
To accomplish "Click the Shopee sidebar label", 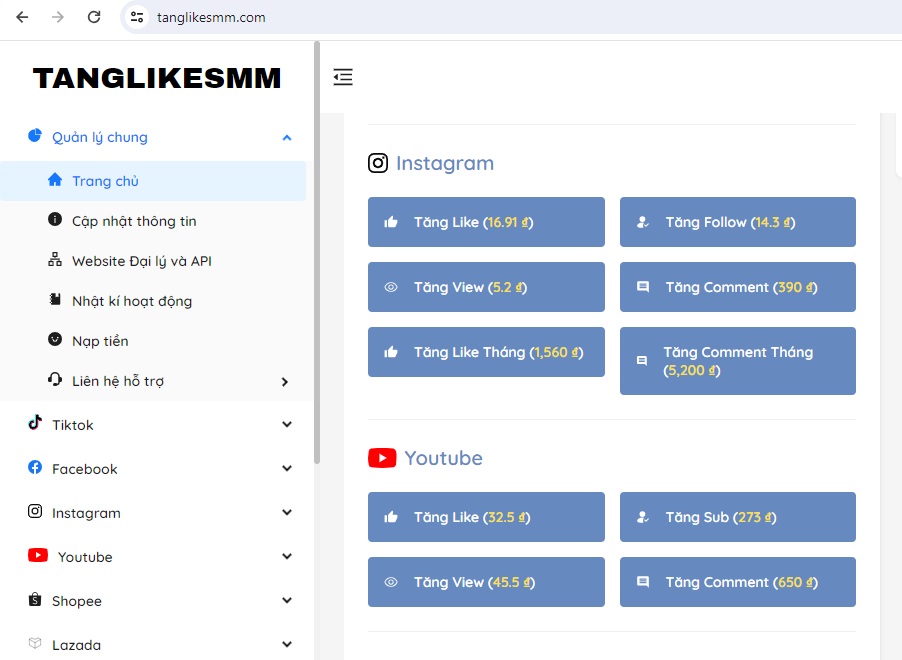I will click(77, 601).
